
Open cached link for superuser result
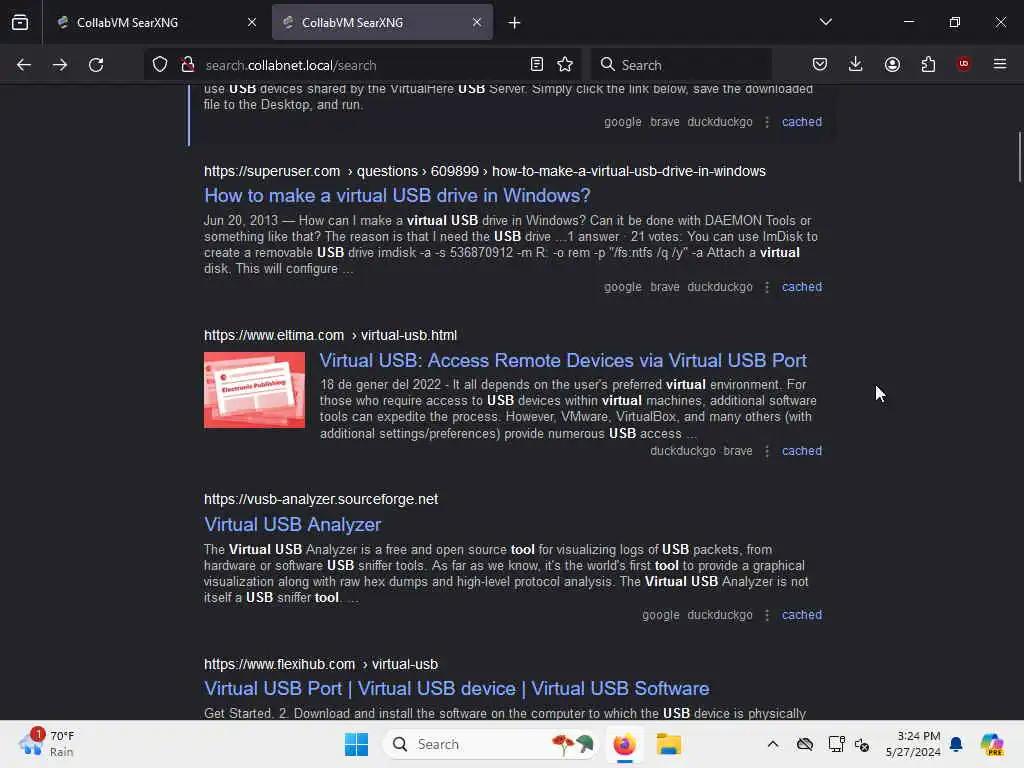tap(802, 287)
